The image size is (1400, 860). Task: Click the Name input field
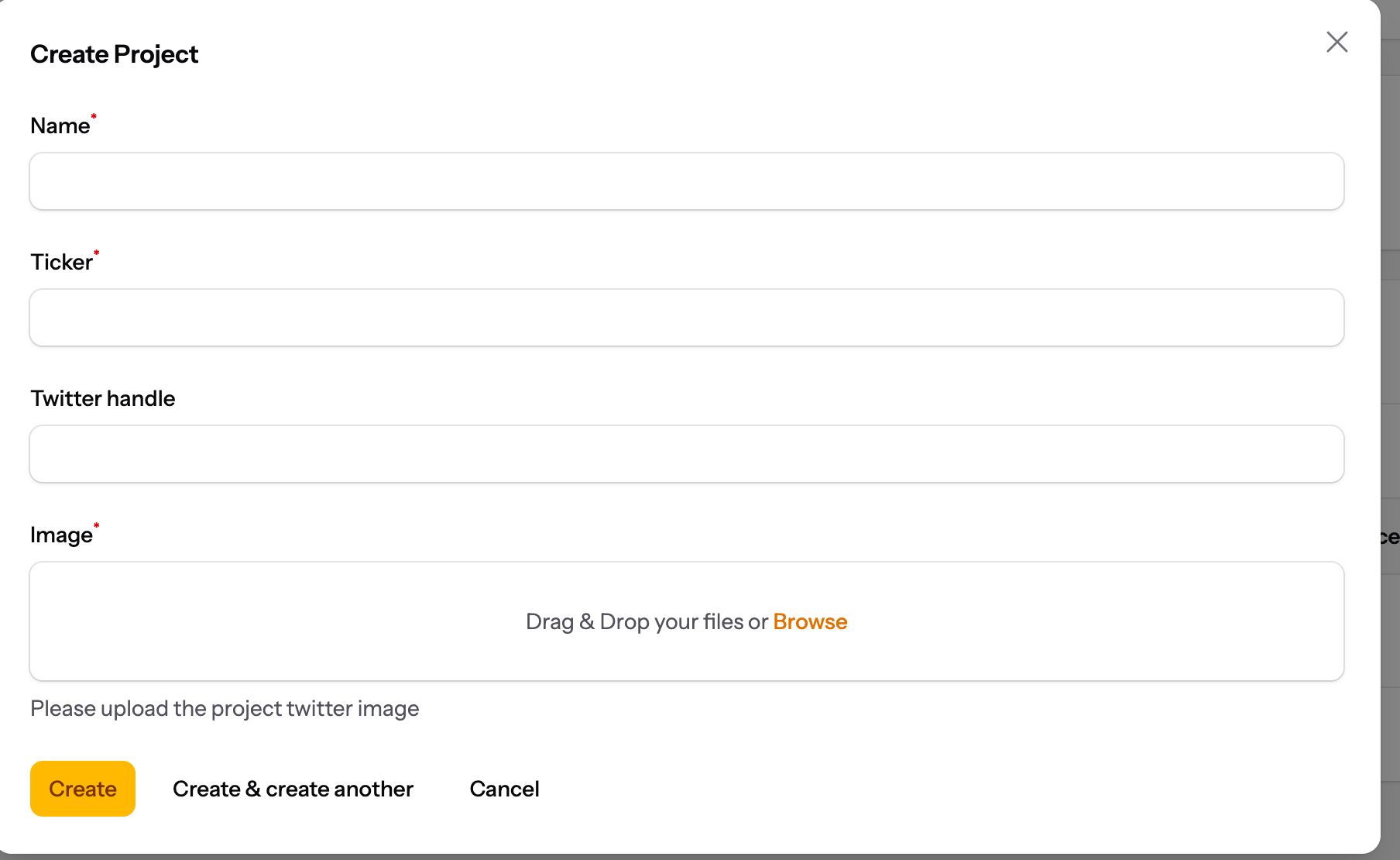point(686,181)
